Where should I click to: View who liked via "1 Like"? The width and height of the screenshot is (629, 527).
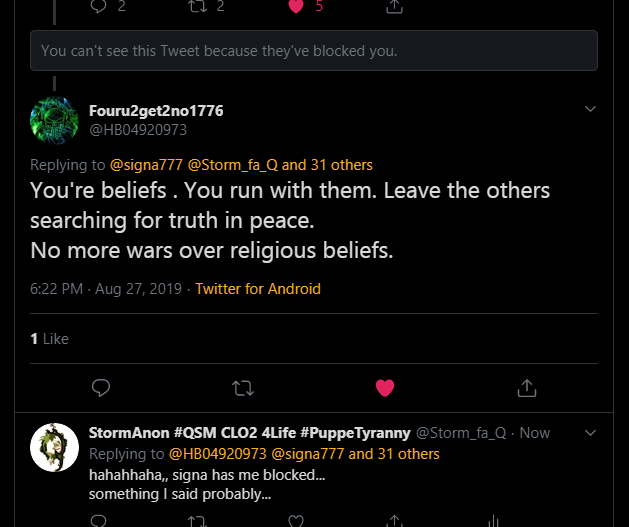[50, 339]
